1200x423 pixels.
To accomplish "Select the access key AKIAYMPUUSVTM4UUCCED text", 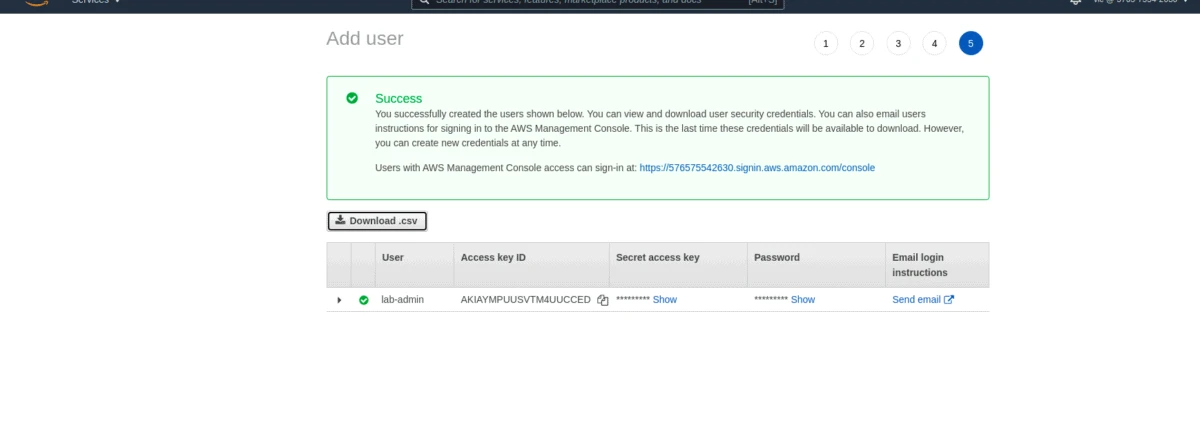I will tap(526, 300).
